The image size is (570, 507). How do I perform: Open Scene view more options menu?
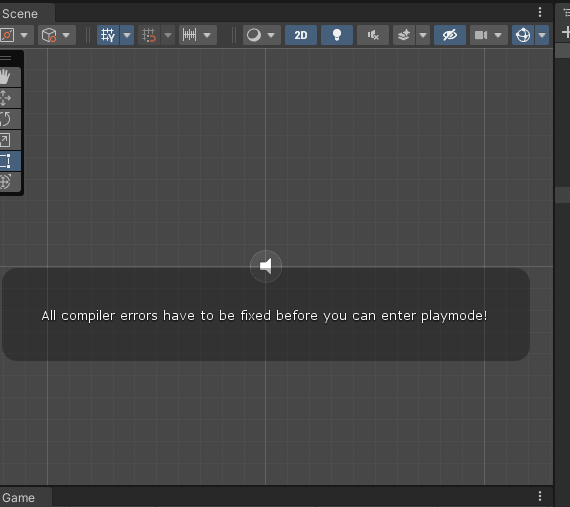(x=540, y=12)
